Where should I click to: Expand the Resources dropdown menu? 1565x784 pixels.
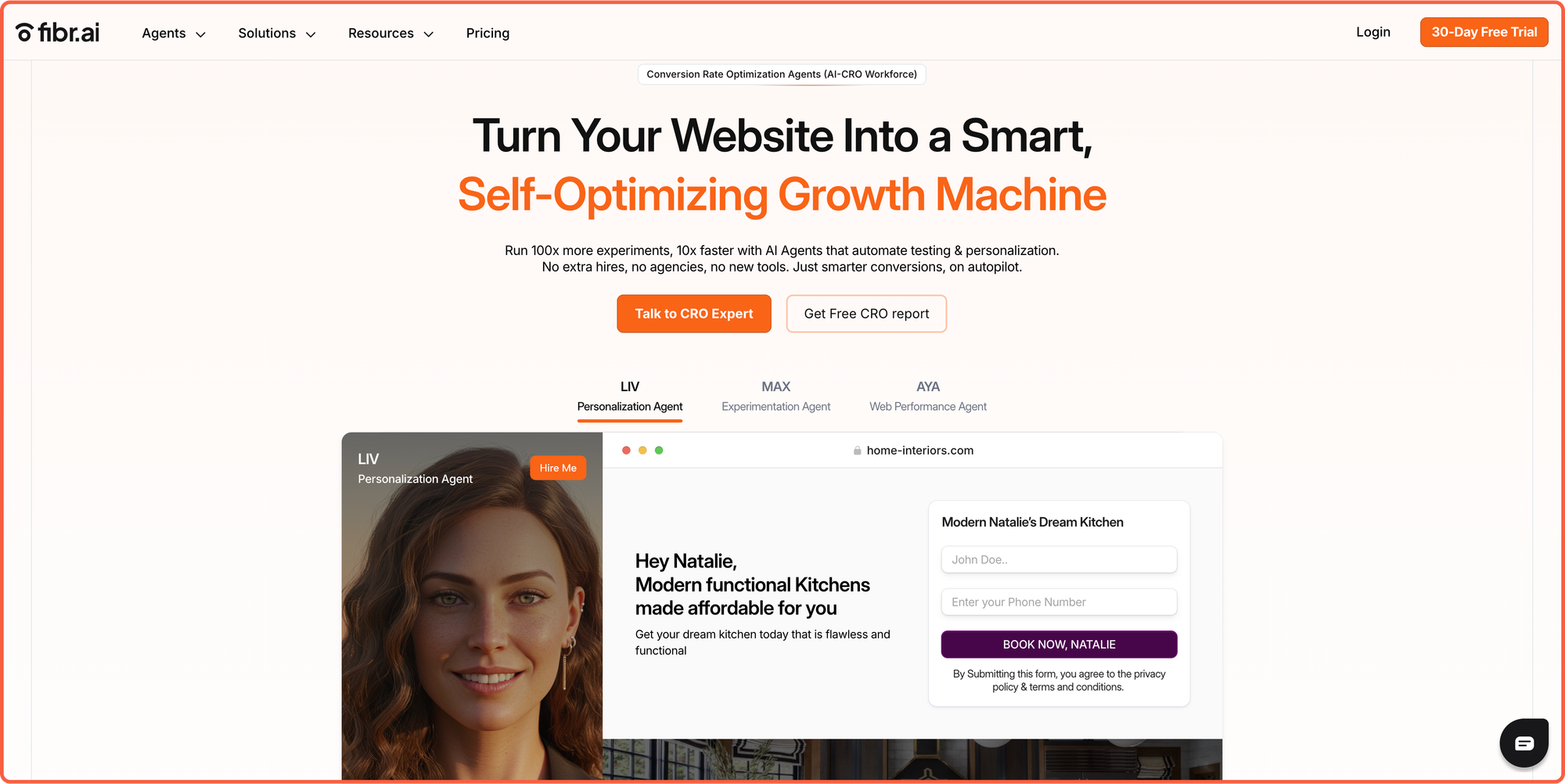point(390,33)
